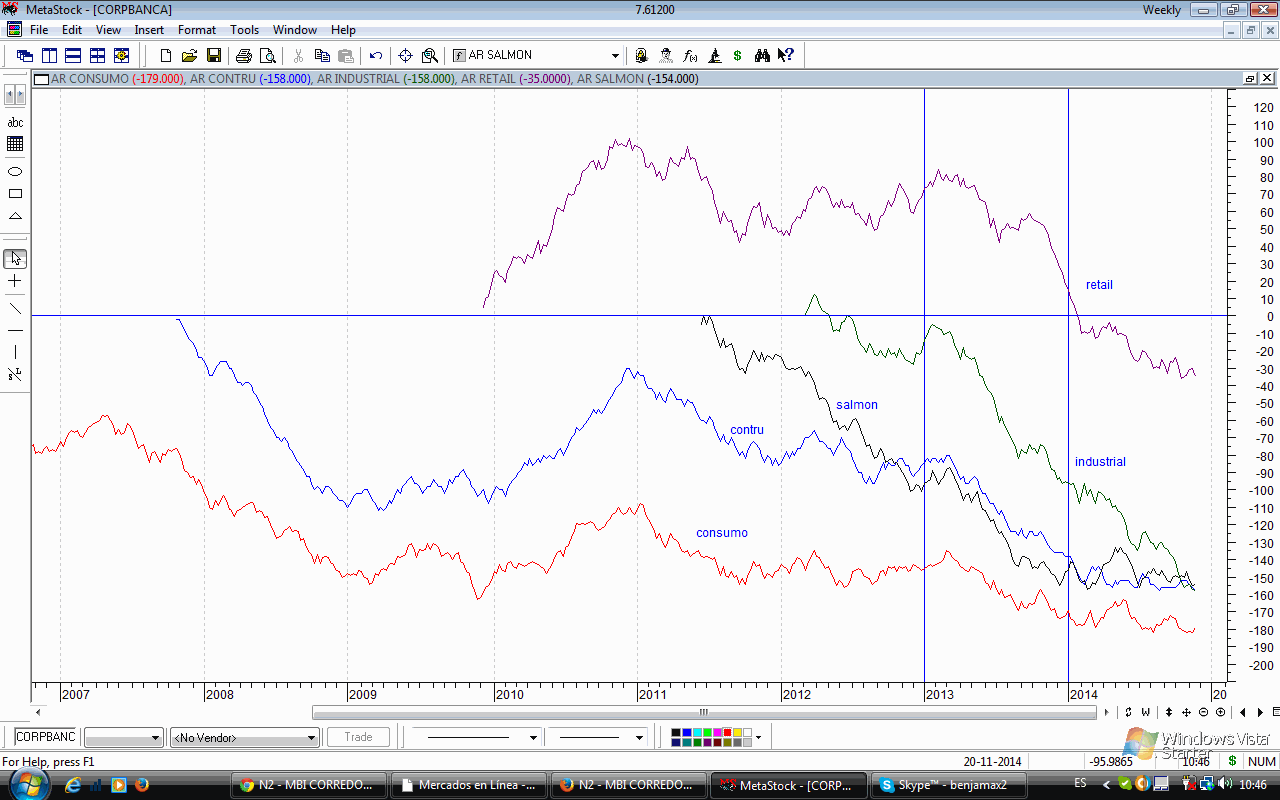The image size is (1280, 800).
Task: Click the CORPBANC security name field
Action: [x=46, y=737]
